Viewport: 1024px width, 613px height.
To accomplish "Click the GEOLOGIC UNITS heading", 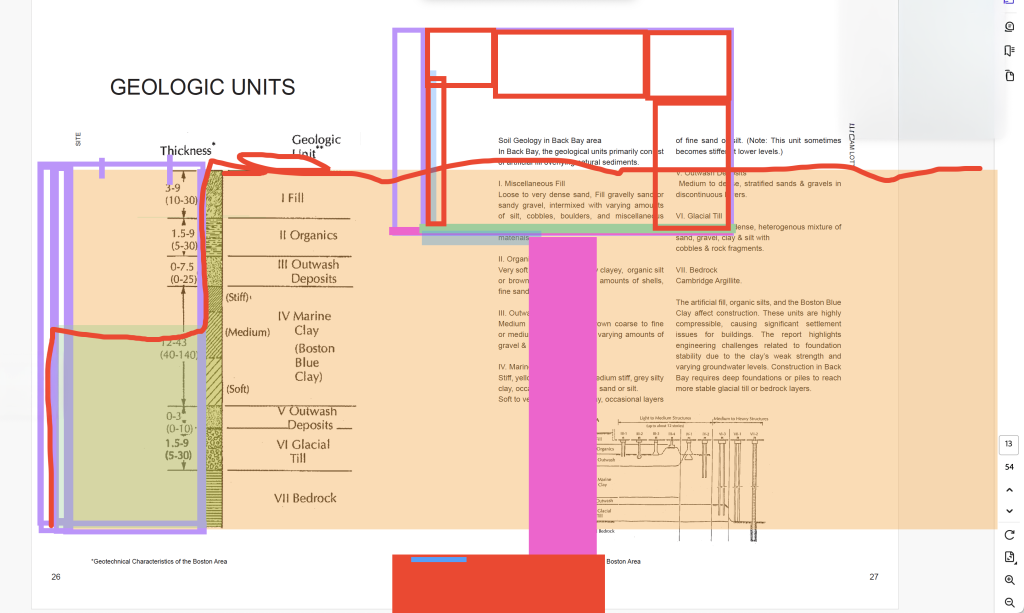I will click(x=202, y=88).
